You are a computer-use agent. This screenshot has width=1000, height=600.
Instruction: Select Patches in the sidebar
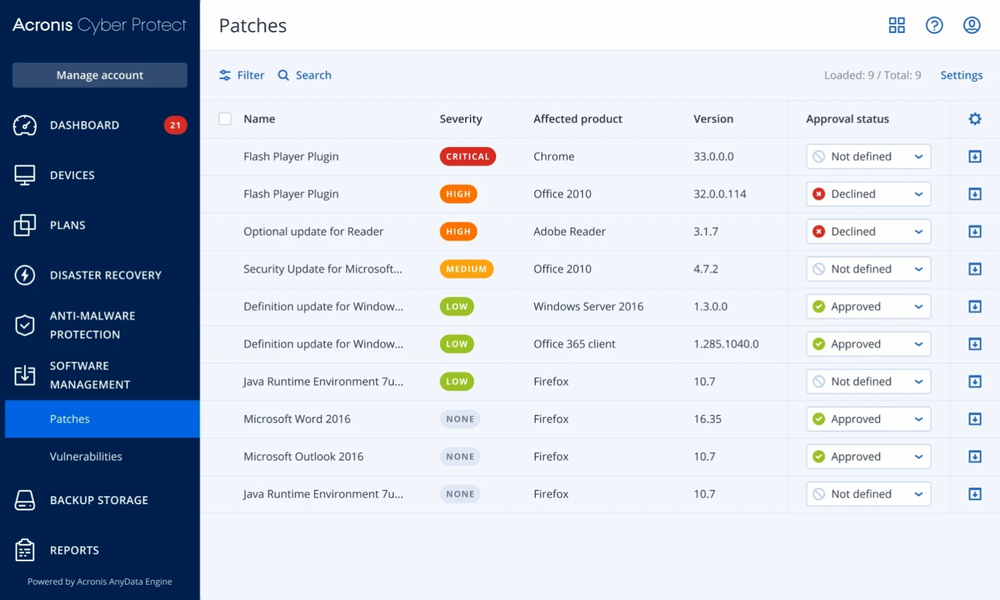(x=102, y=419)
